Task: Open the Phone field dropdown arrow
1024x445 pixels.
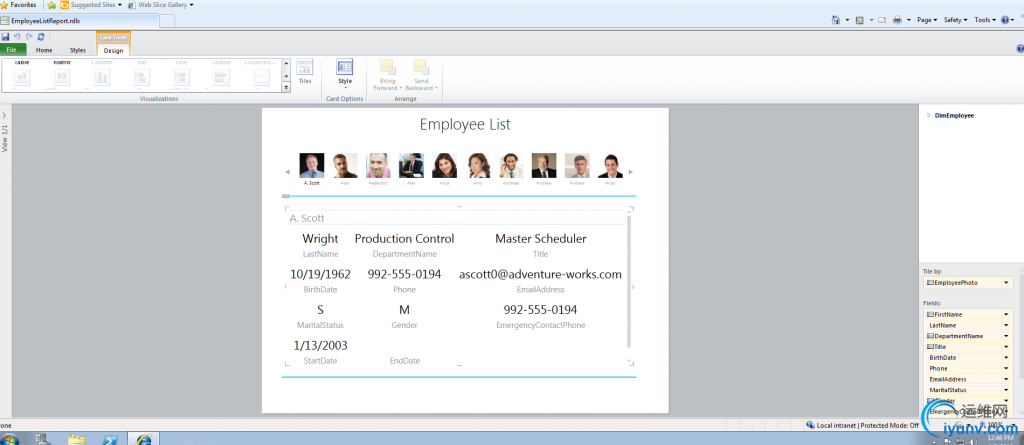Action: 1006,369
